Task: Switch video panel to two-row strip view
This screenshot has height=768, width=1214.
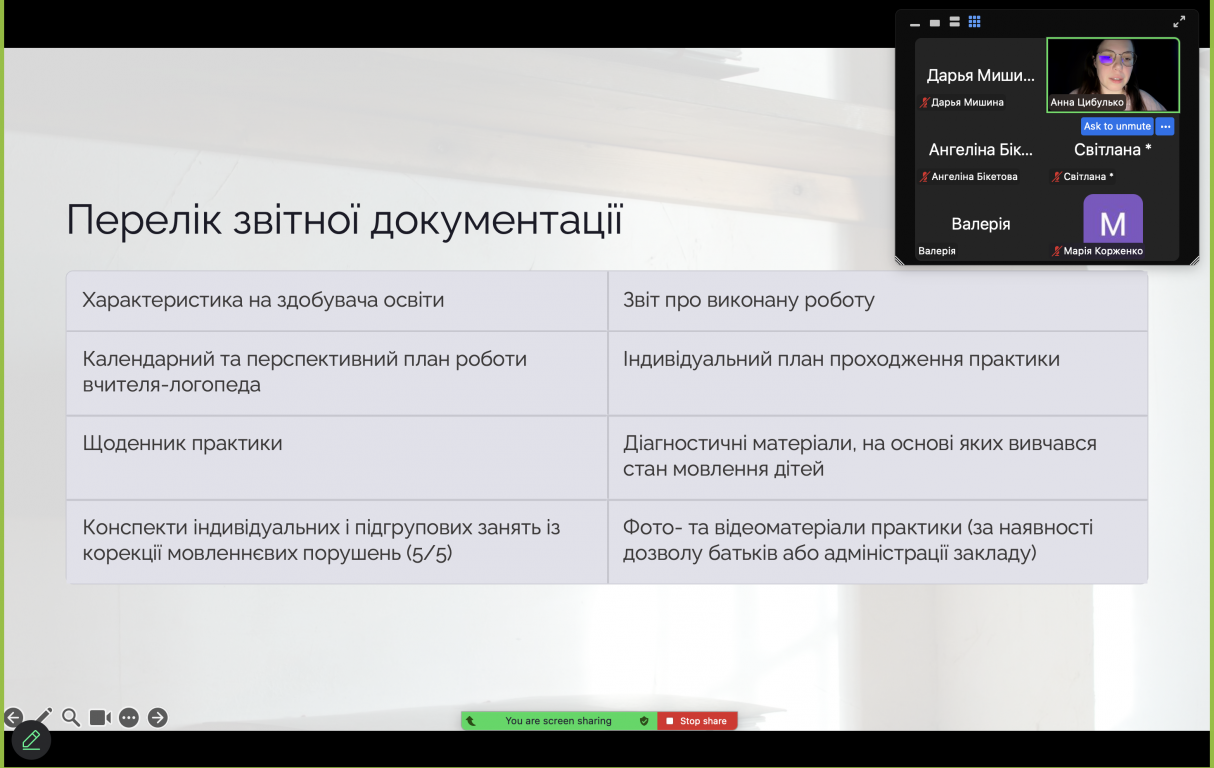Action: click(x=955, y=22)
